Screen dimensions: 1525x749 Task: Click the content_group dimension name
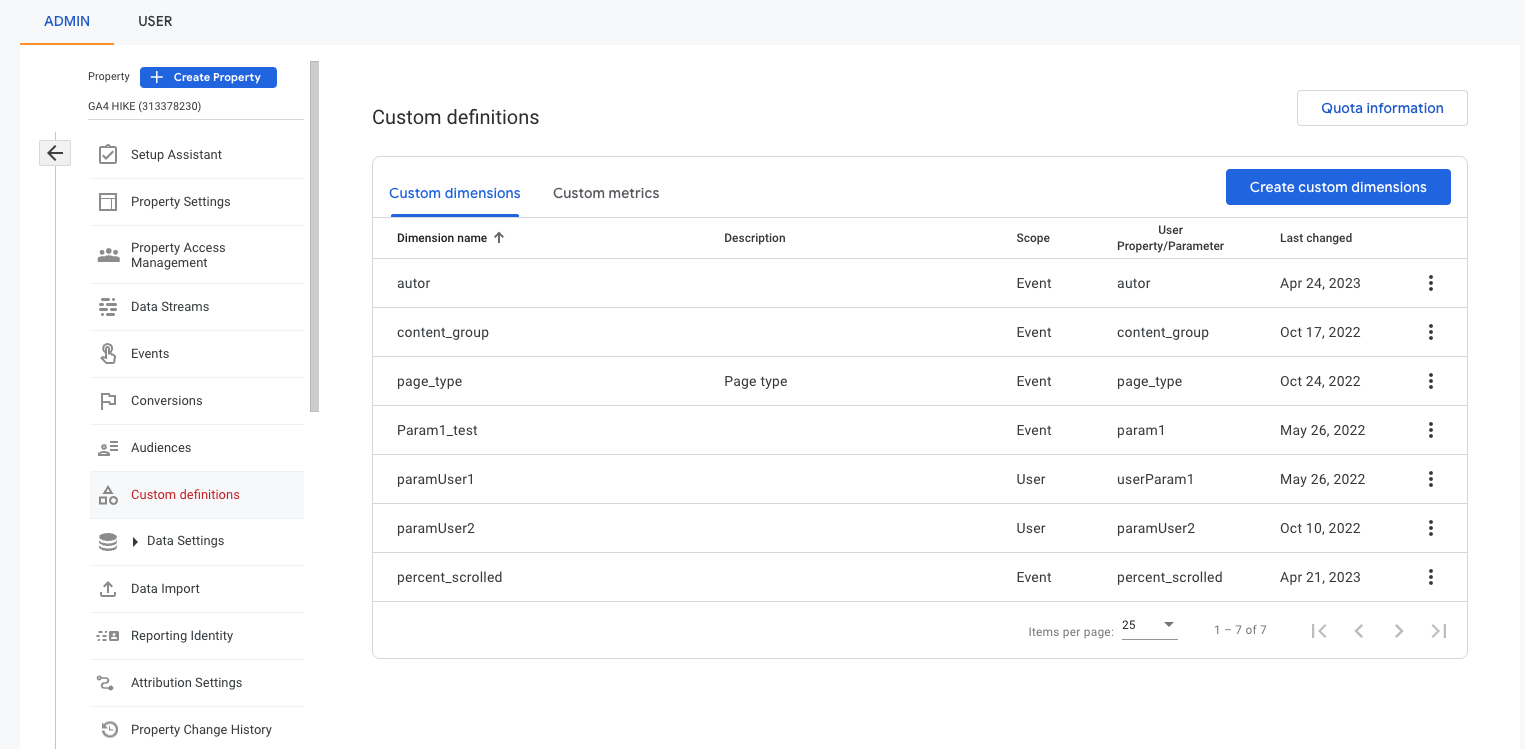(443, 332)
